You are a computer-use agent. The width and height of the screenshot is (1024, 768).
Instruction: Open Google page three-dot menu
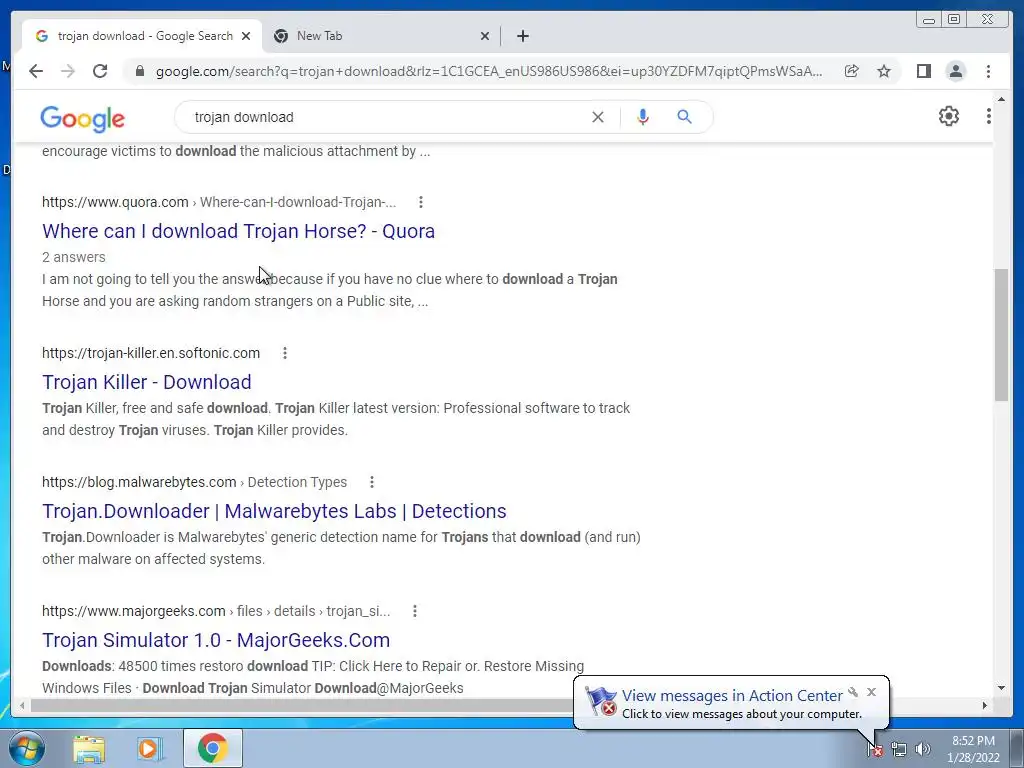tap(989, 116)
